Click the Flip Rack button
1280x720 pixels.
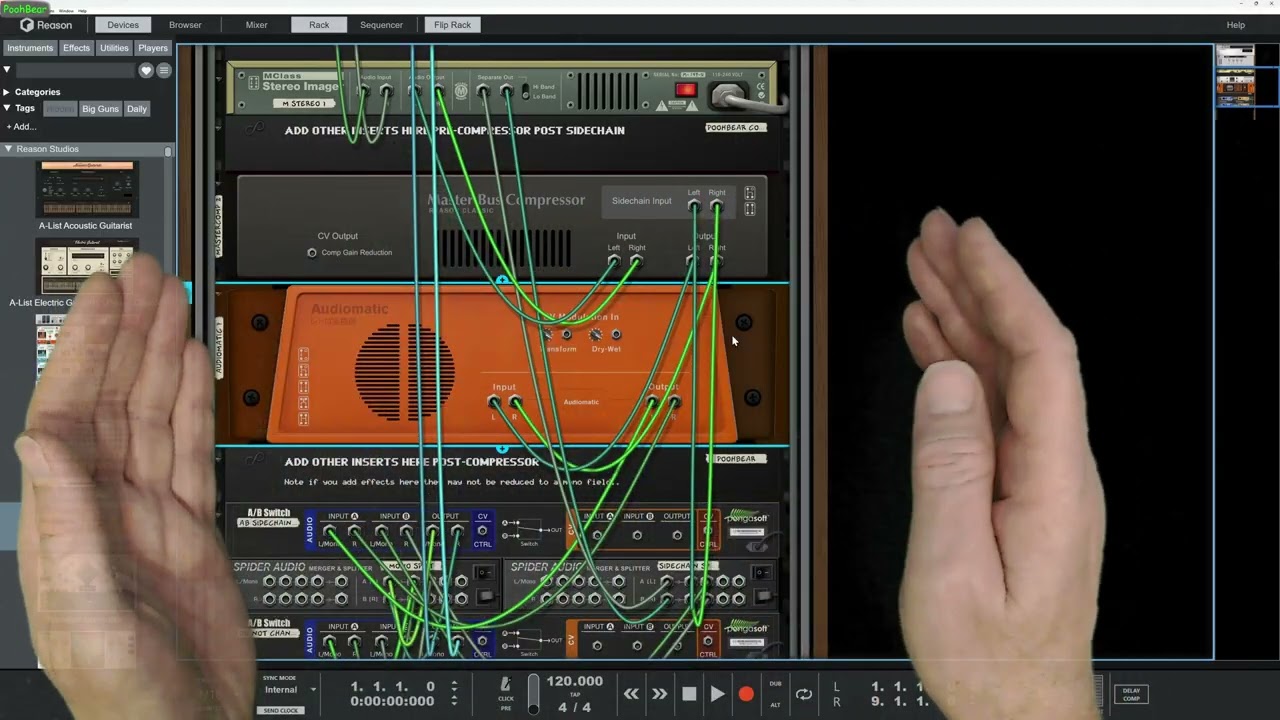coord(452,25)
